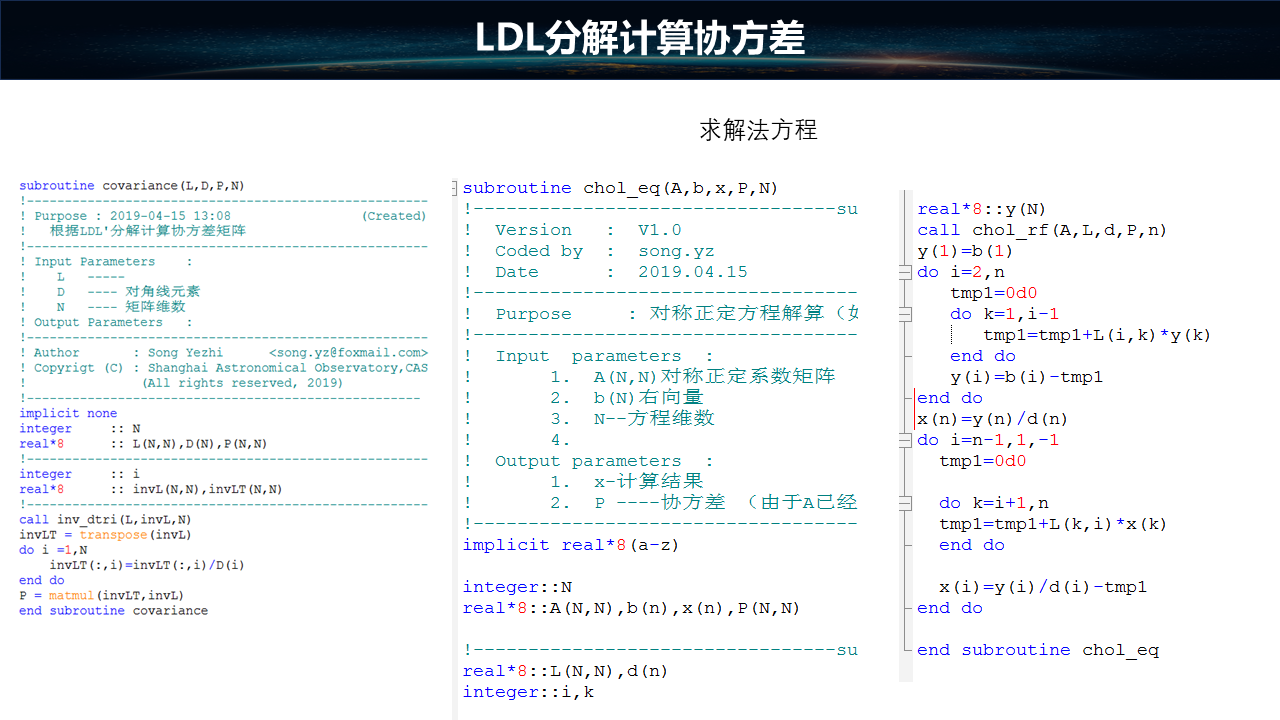Collapse the subroutine chol_eq fold marker
The height and width of the screenshot is (720, 1280).
tap(455, 188)
